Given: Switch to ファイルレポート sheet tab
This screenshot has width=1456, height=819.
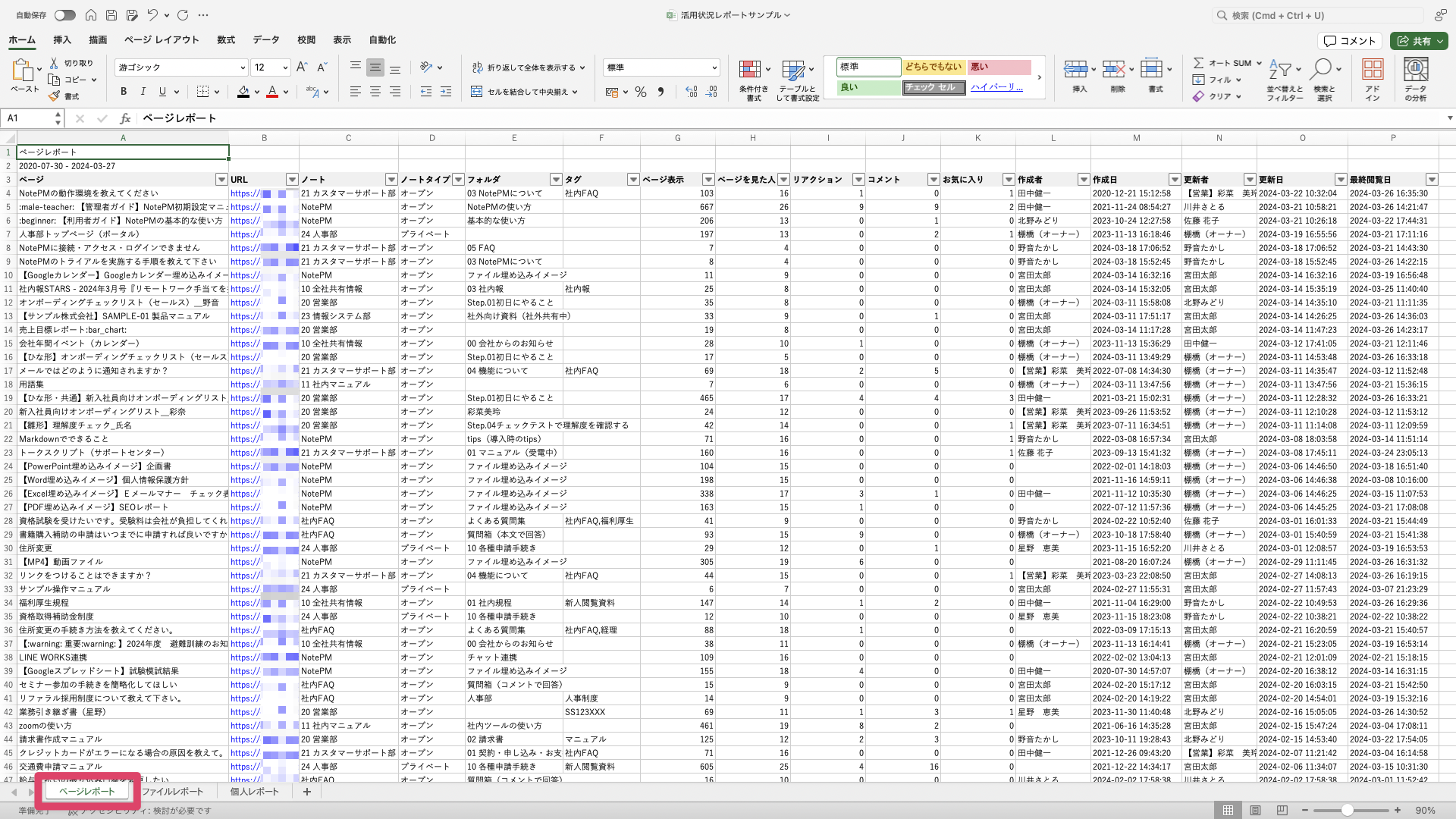Looking at the screenshot, I should 173,792.
